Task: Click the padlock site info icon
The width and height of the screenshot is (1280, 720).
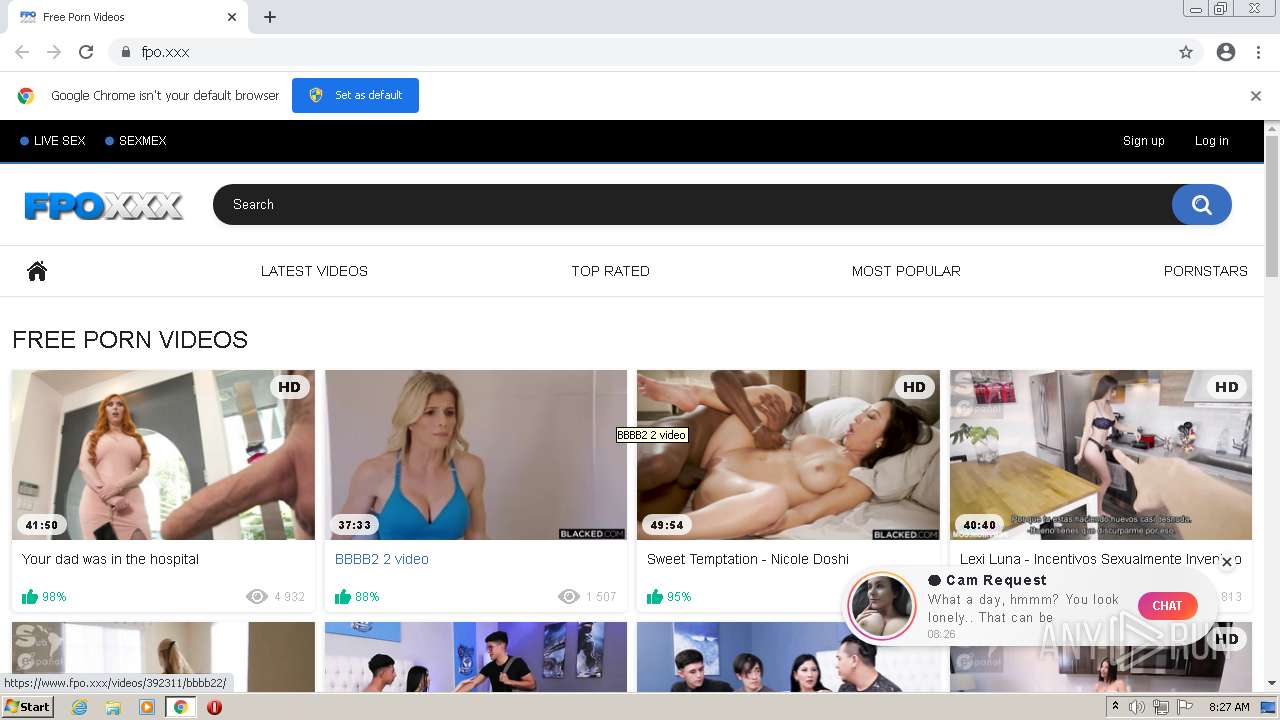Action: [x=125, y=52]
